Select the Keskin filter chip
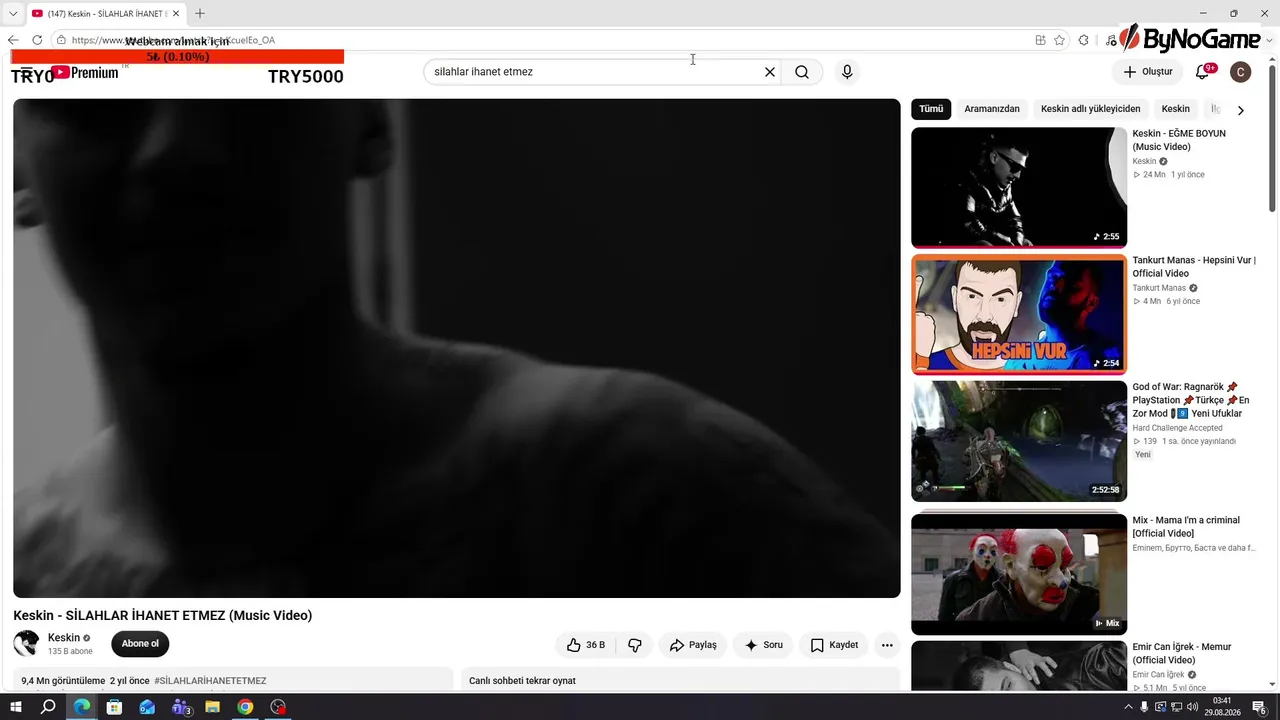This screenshot has height=720, width=1280. pos(1176,109)
